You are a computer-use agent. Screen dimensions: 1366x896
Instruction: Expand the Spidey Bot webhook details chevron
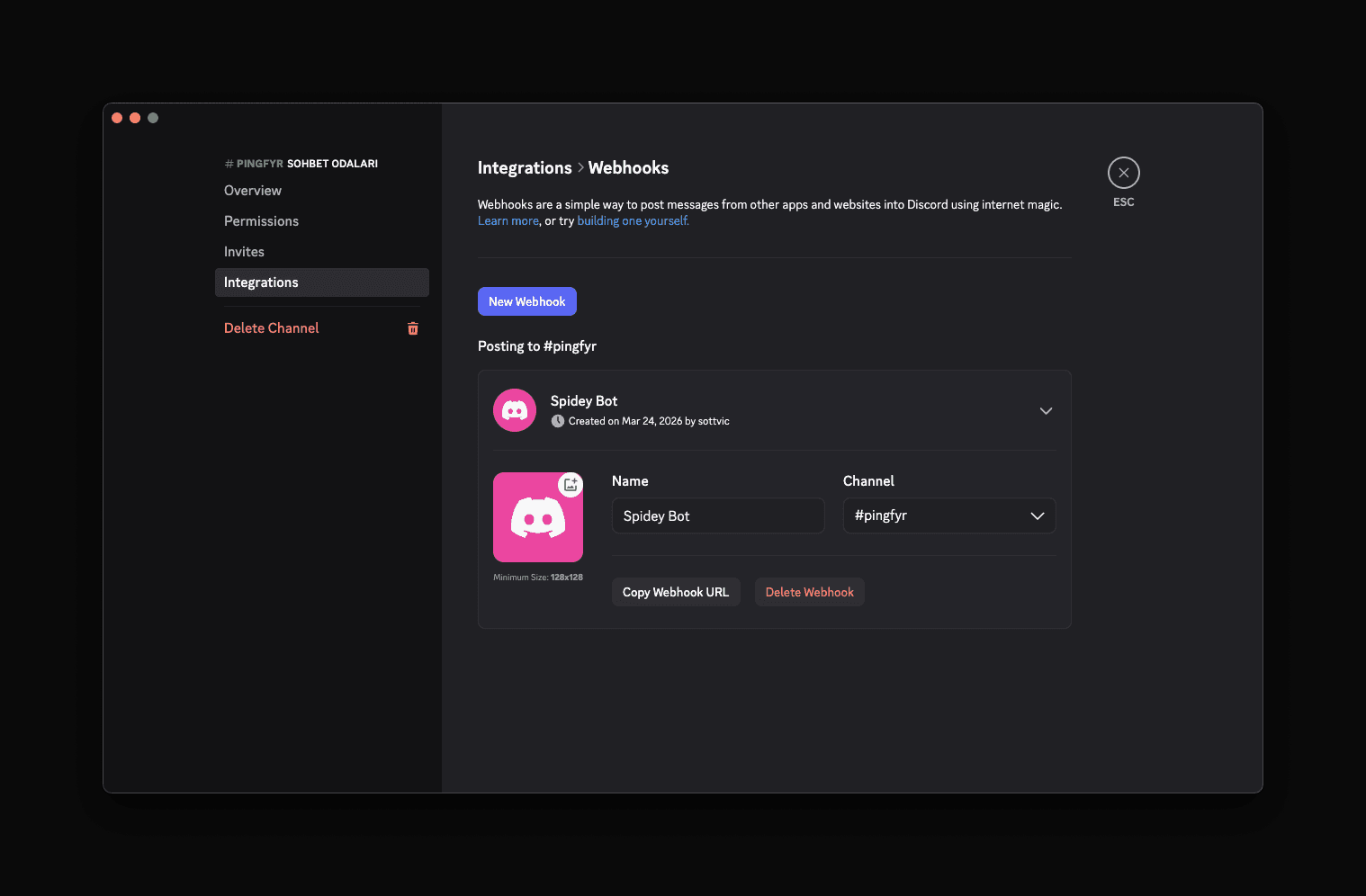[x=1046, y=410]
